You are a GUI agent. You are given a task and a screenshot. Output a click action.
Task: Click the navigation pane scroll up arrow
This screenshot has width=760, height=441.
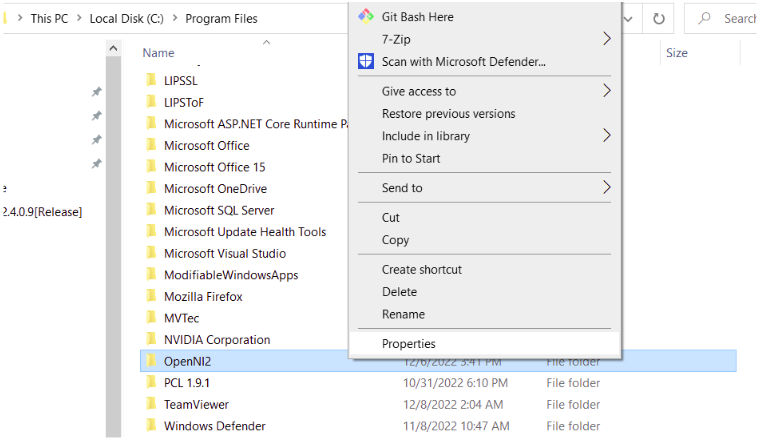113,48
